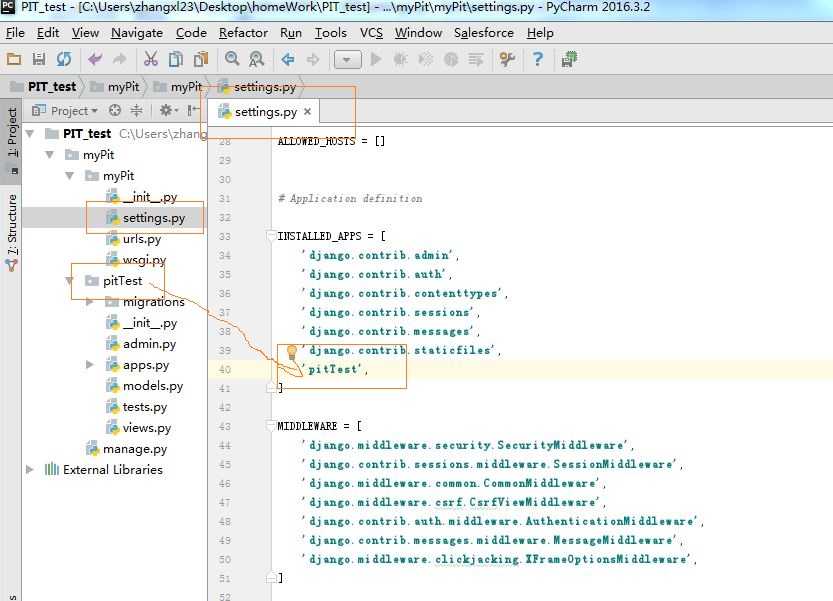Image resolution: width=833 pixels, height=601 pixels.
Task: Click the green icon after Help
Action: click(x=569, y=59)
